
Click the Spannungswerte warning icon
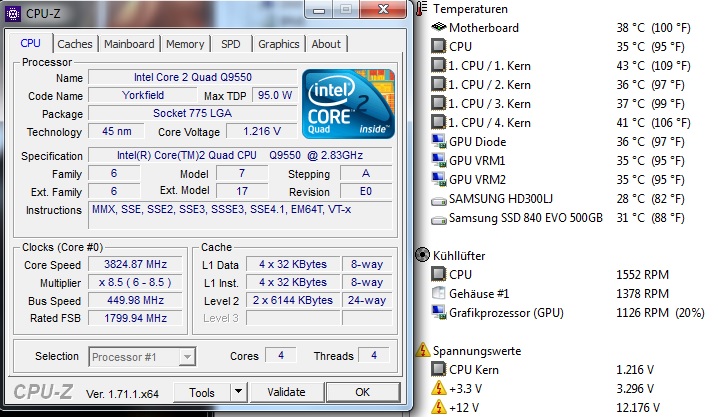422,350
